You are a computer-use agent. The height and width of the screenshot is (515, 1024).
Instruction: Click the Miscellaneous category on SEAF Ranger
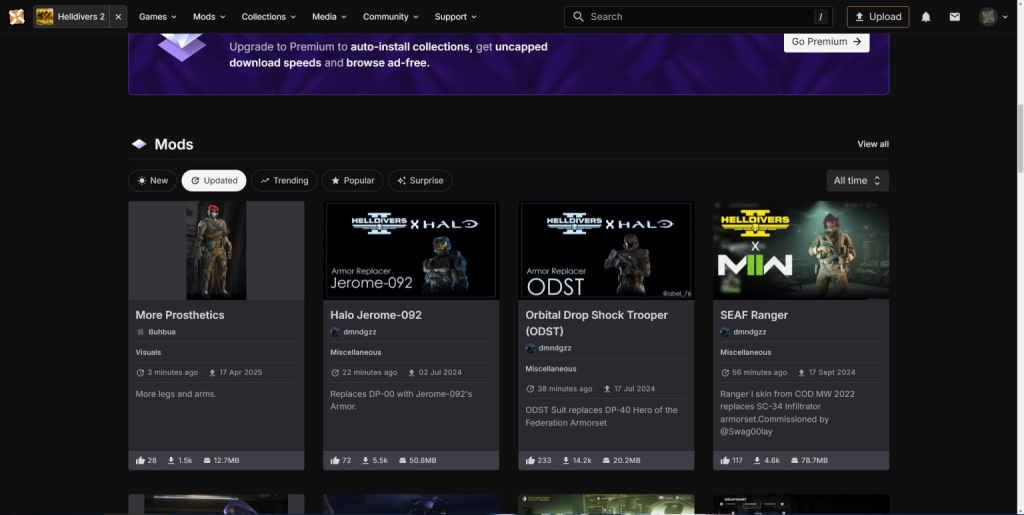745,352
